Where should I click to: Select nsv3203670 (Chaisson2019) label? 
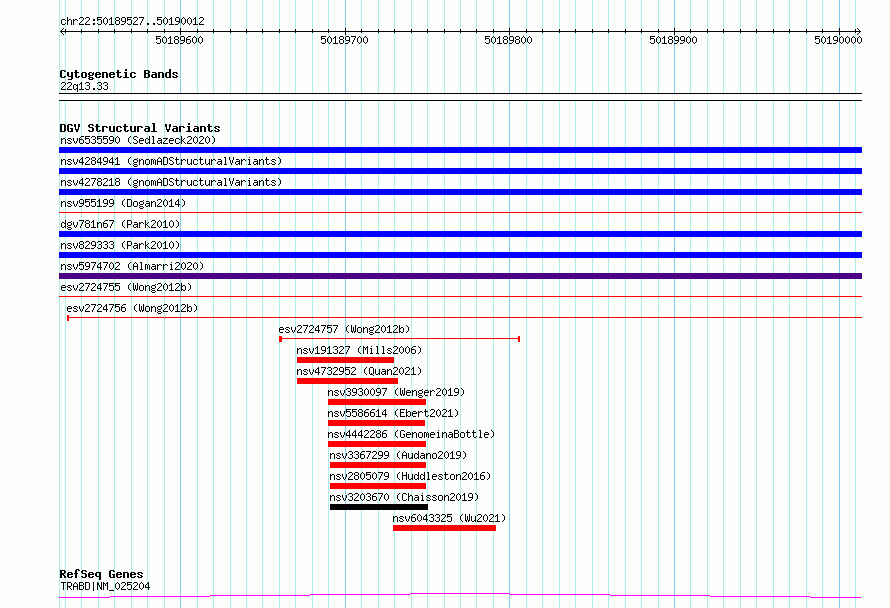point(404,497)
